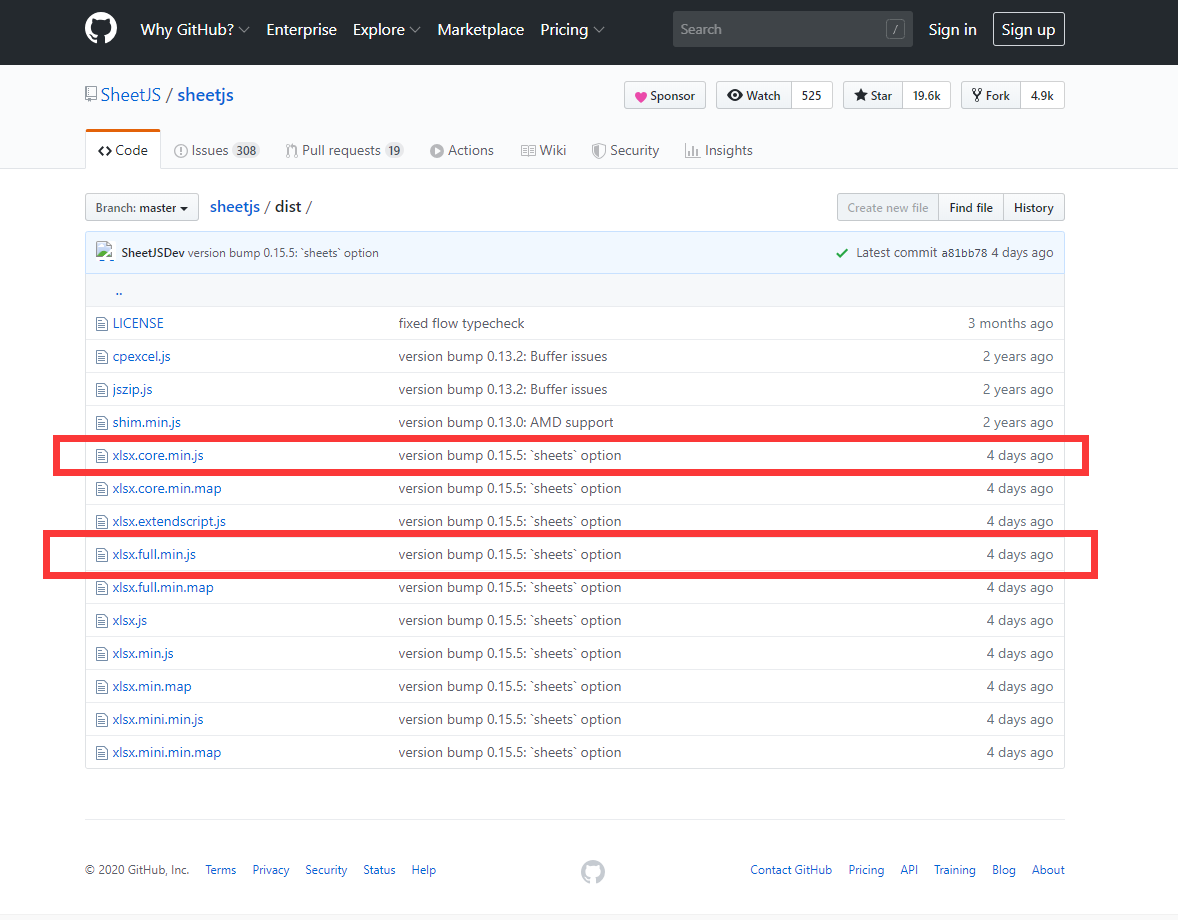Screen dimensions: 1178x920
Task: Open the API link in the footer
Action: click(909, 870)
